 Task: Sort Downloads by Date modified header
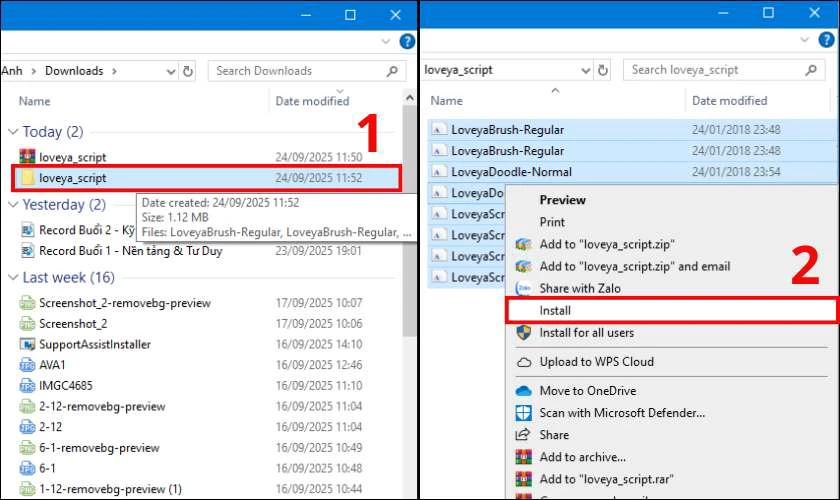pos(312,101)
